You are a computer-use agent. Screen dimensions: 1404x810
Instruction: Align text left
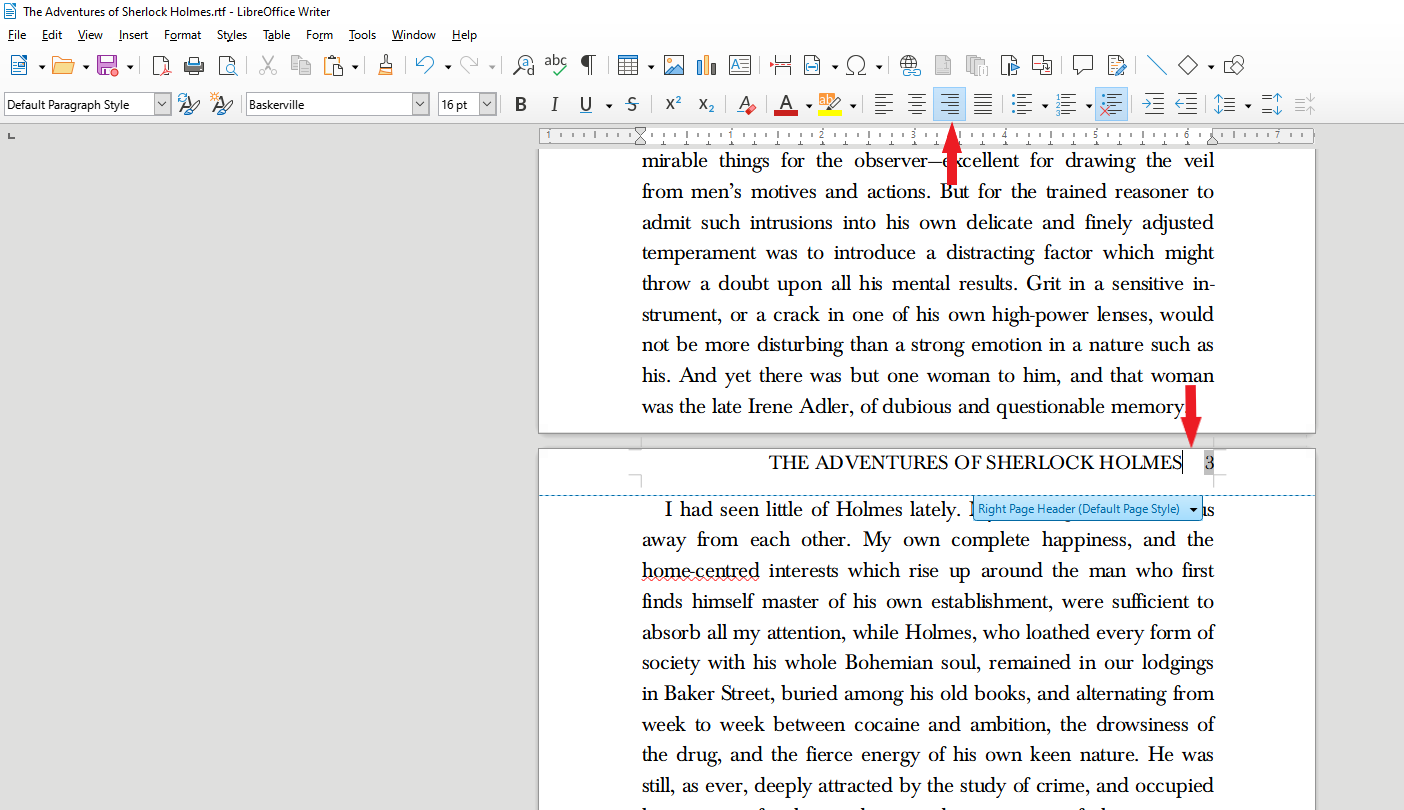pyautogui.click(x=883, y=104)
